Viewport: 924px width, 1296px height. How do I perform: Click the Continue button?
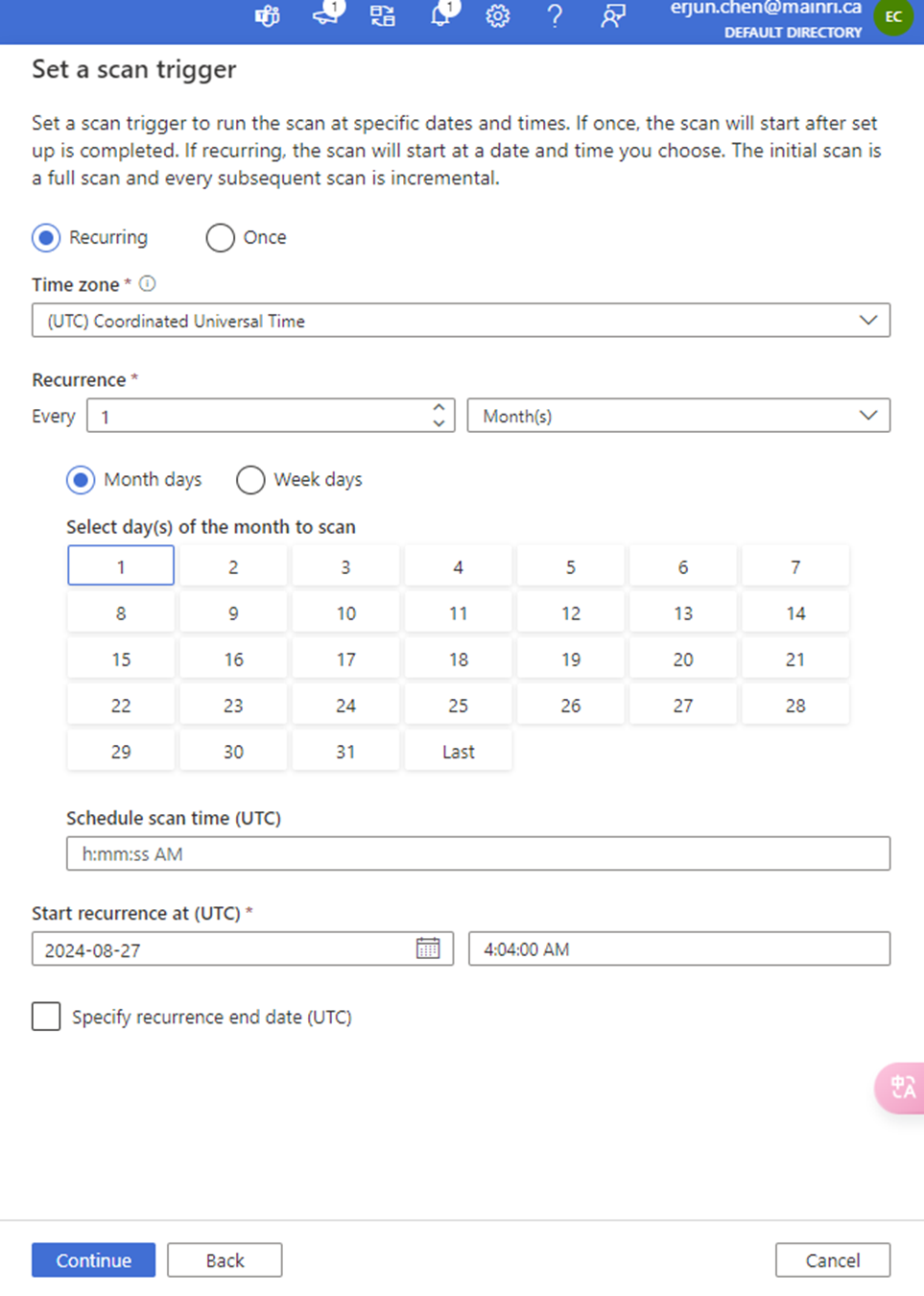coord(92,1260)
